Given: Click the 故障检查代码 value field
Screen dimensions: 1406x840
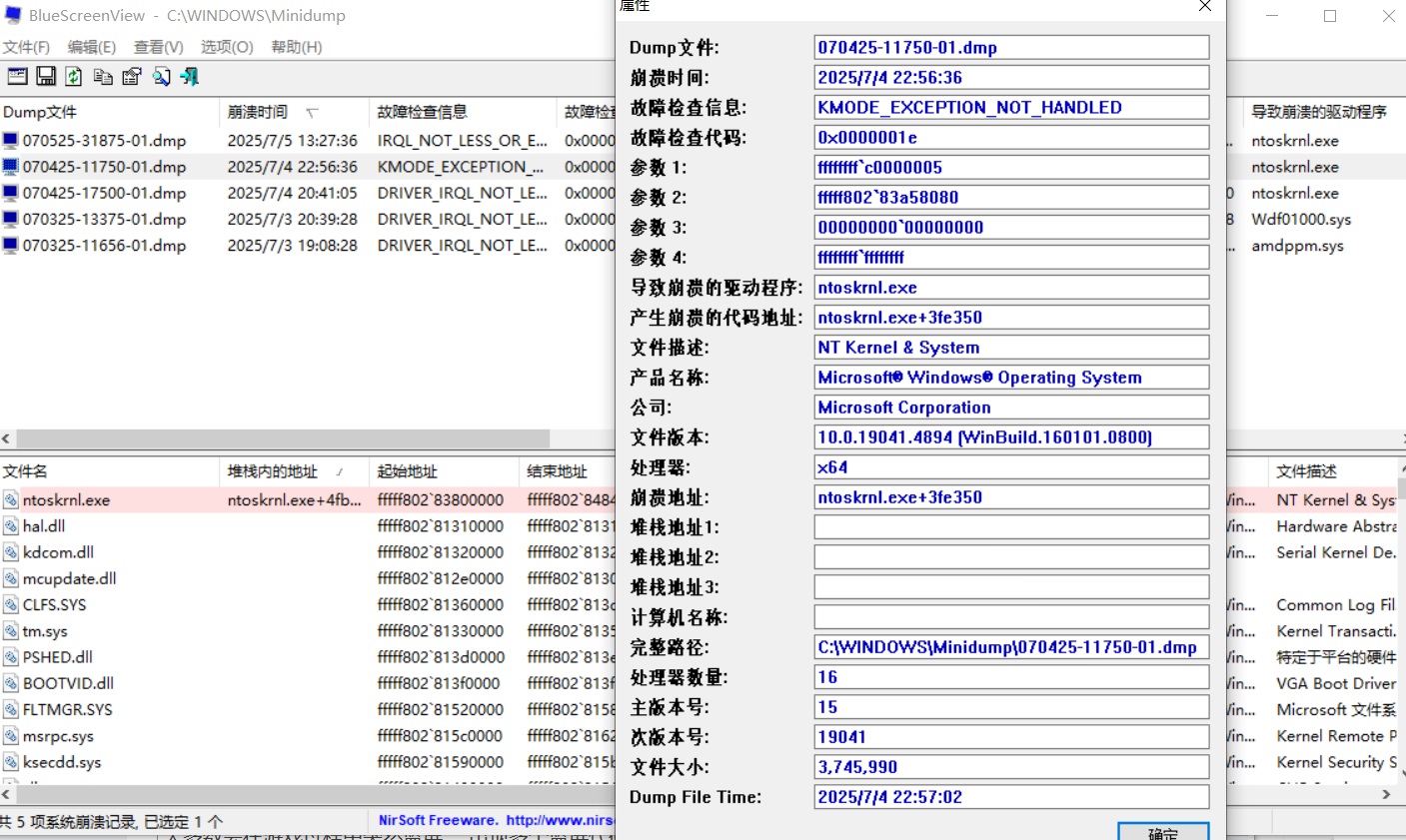Looking at the screenshot, I should point(1010,138).
